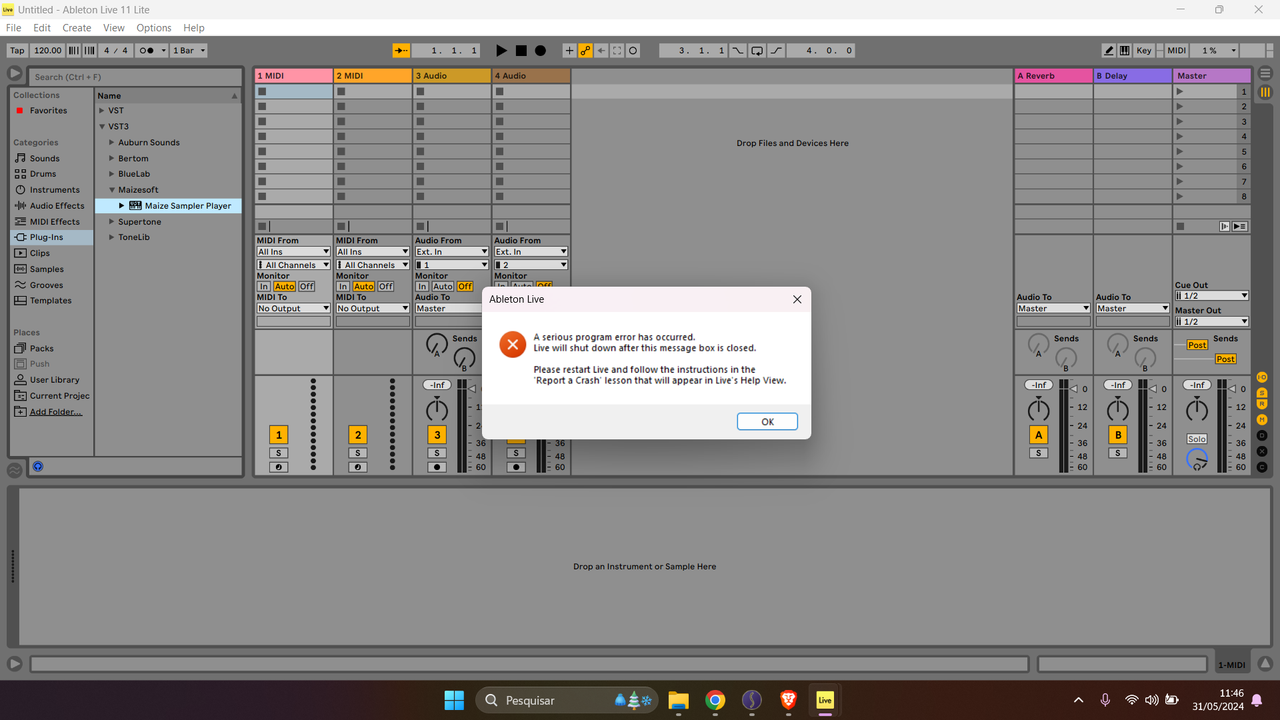Image resolution: width=1280 pixels, height=720 pixels.
Task: Click the Session View selector button
Action: (1265, 92)
